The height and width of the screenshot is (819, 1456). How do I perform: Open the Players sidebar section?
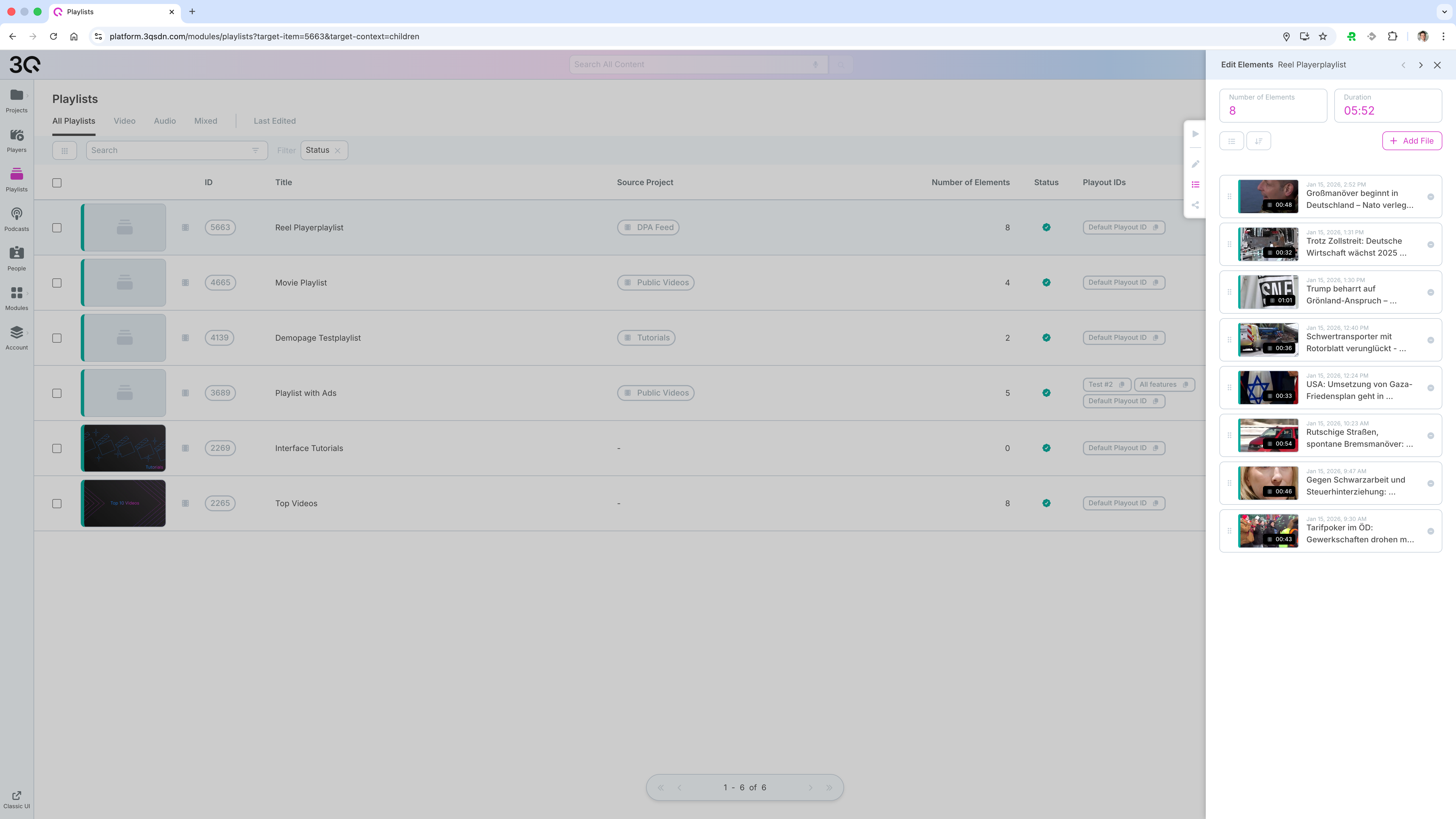point(16,140)
